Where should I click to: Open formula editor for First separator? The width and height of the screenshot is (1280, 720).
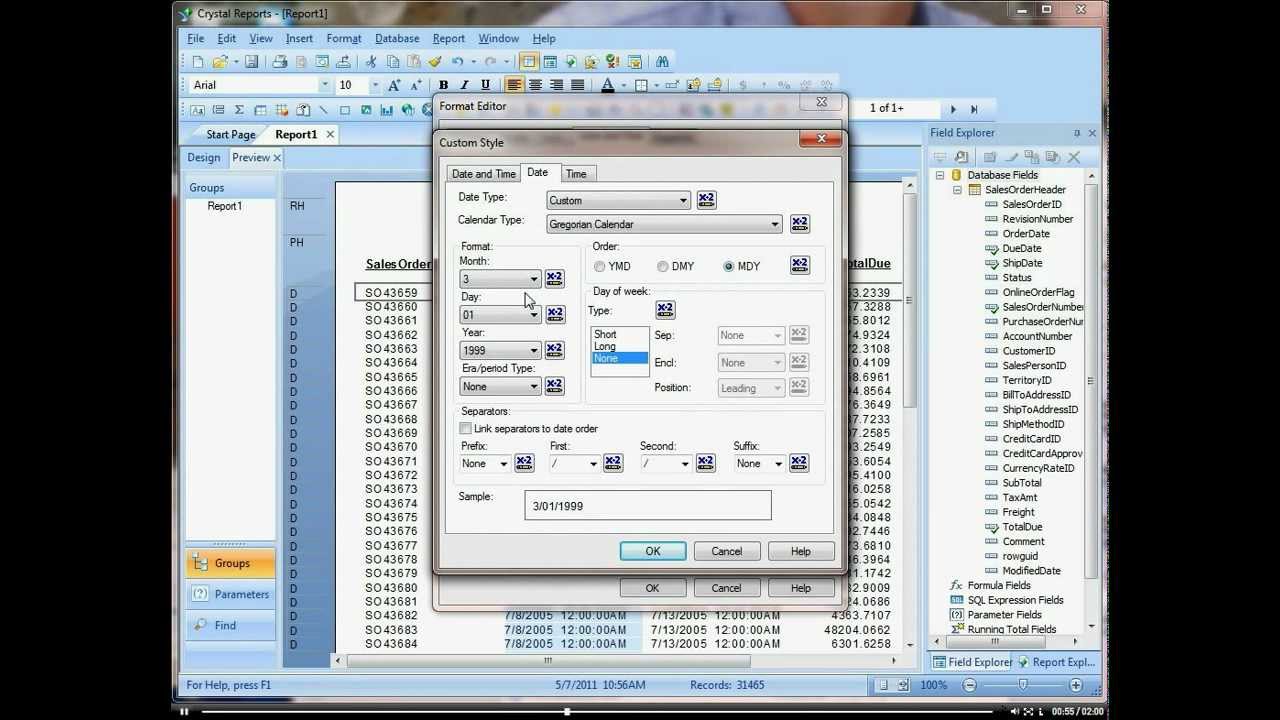pyautogui.click(x=613, y=463)
